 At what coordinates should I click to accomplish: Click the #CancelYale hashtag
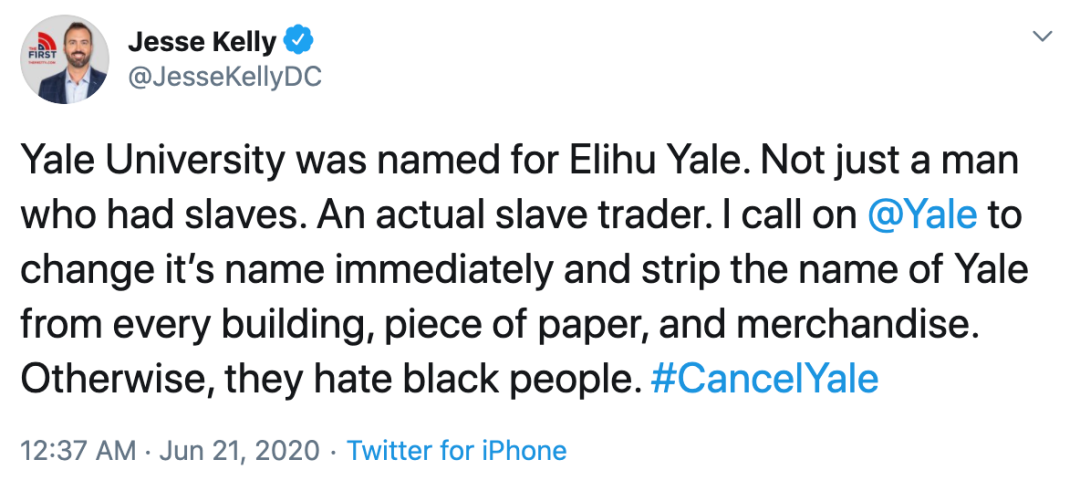pyautogui.click(x=764, y=379)
